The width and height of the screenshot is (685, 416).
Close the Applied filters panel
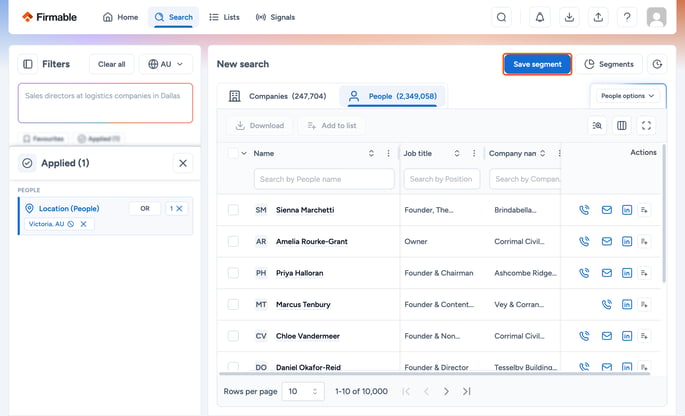[183, 163]
